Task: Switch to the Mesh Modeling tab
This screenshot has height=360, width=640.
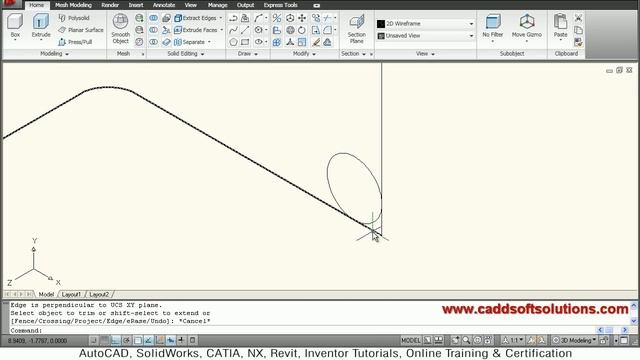Action: tap(73, 5)
